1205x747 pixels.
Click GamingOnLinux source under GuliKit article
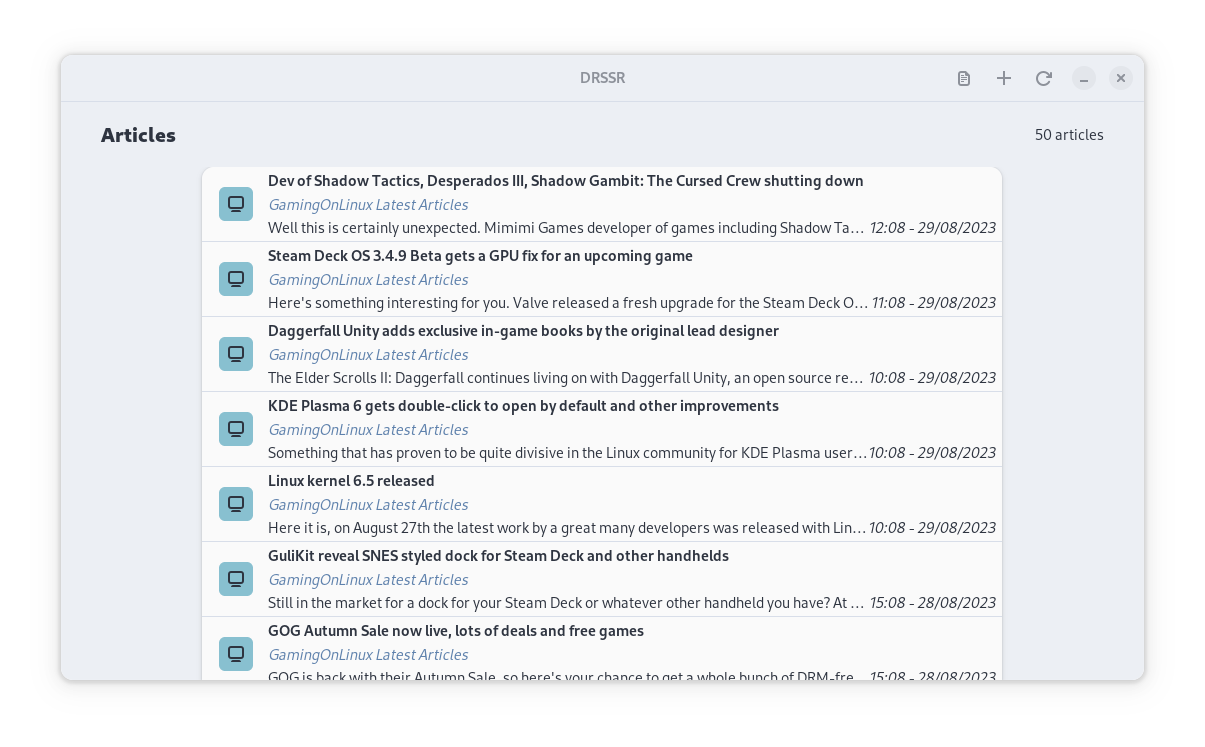coord(368,580)
